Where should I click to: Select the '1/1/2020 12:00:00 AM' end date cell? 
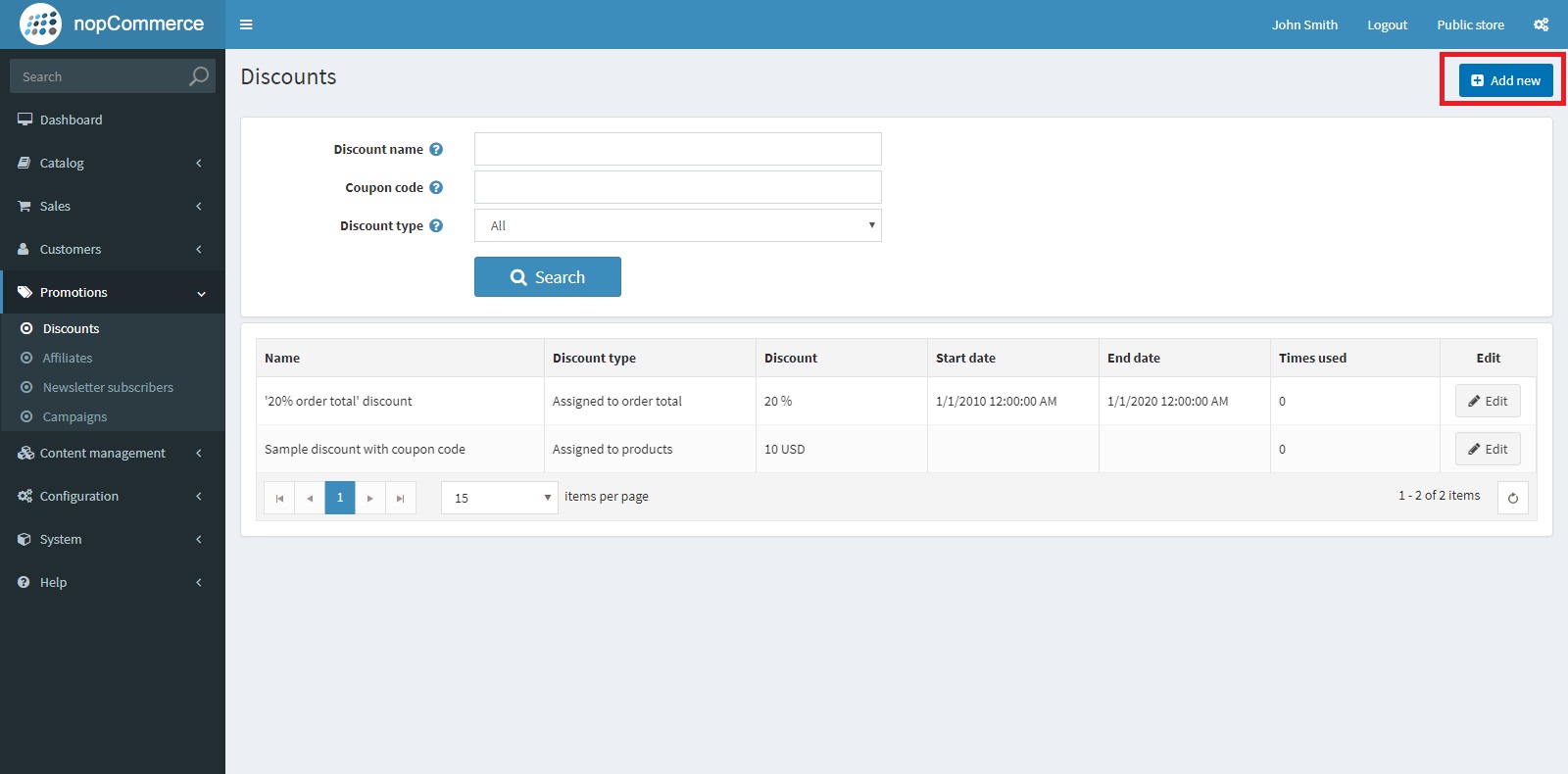(1185, 401)
